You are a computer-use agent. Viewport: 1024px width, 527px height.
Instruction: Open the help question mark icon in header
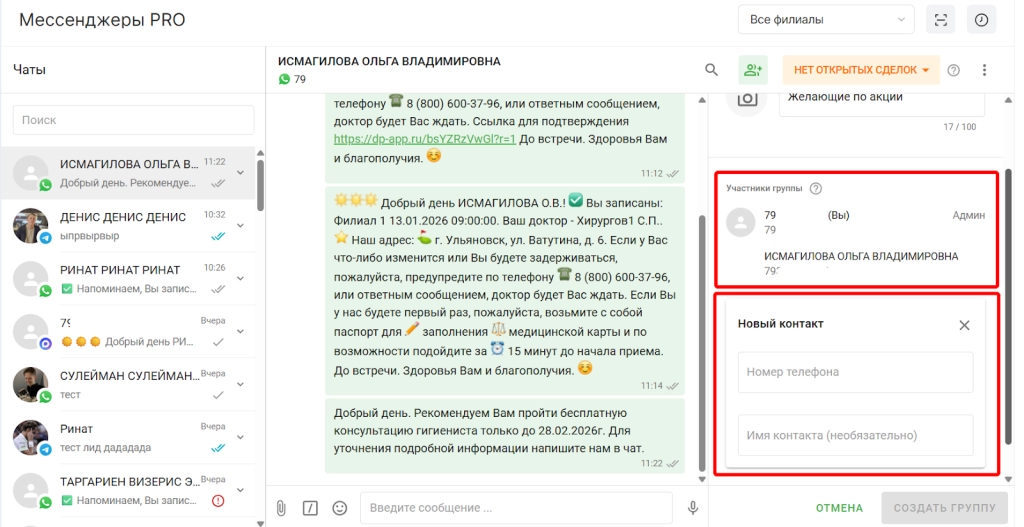[954, 70]
